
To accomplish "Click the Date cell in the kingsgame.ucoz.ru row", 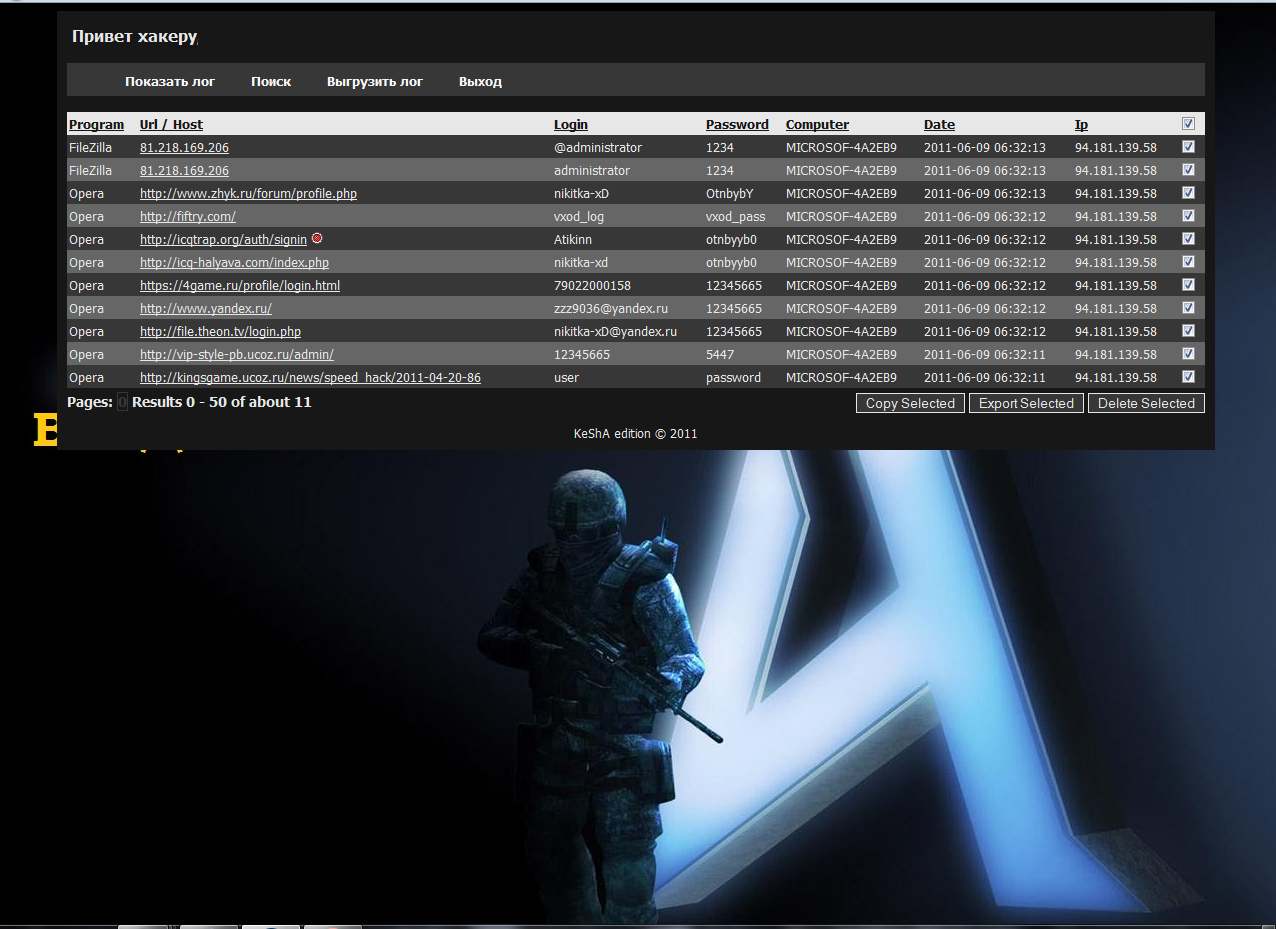I will coord(985,378).
